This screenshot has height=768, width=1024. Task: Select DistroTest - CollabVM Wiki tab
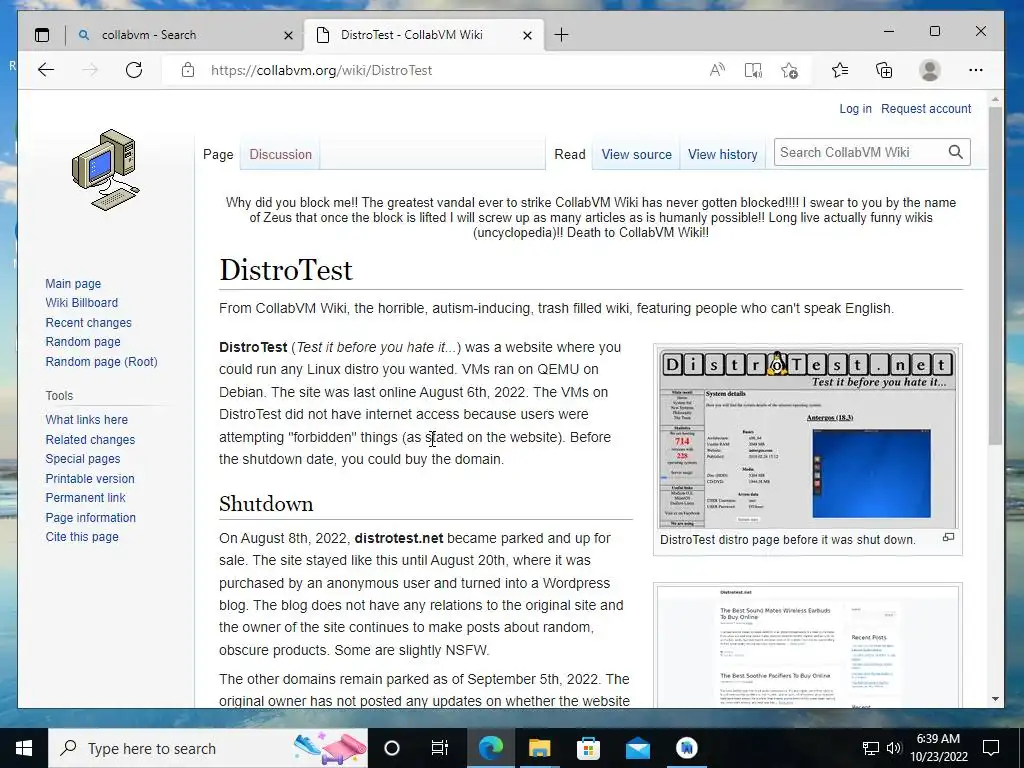[x=421, y=35]
